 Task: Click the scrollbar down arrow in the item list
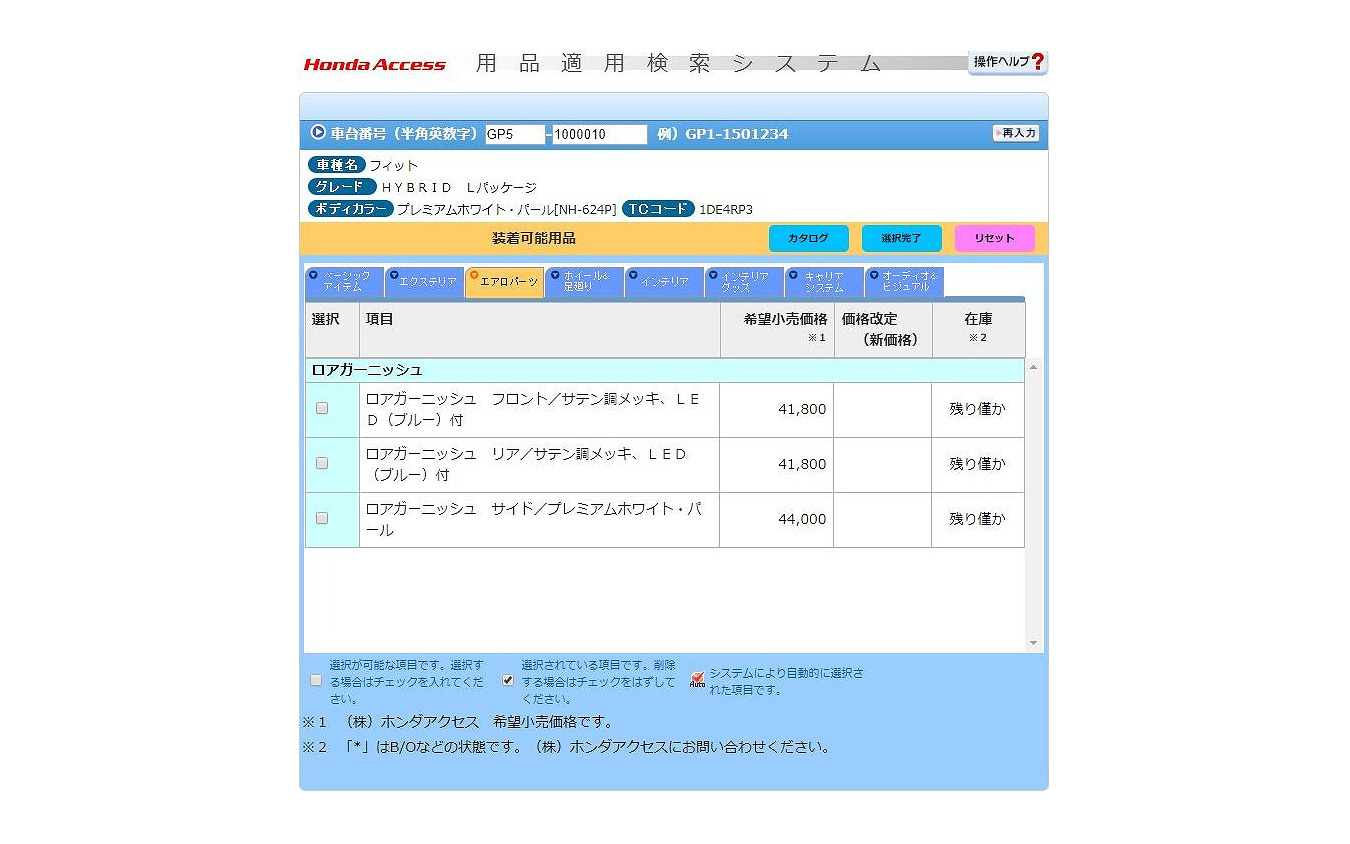[1034, 643]
